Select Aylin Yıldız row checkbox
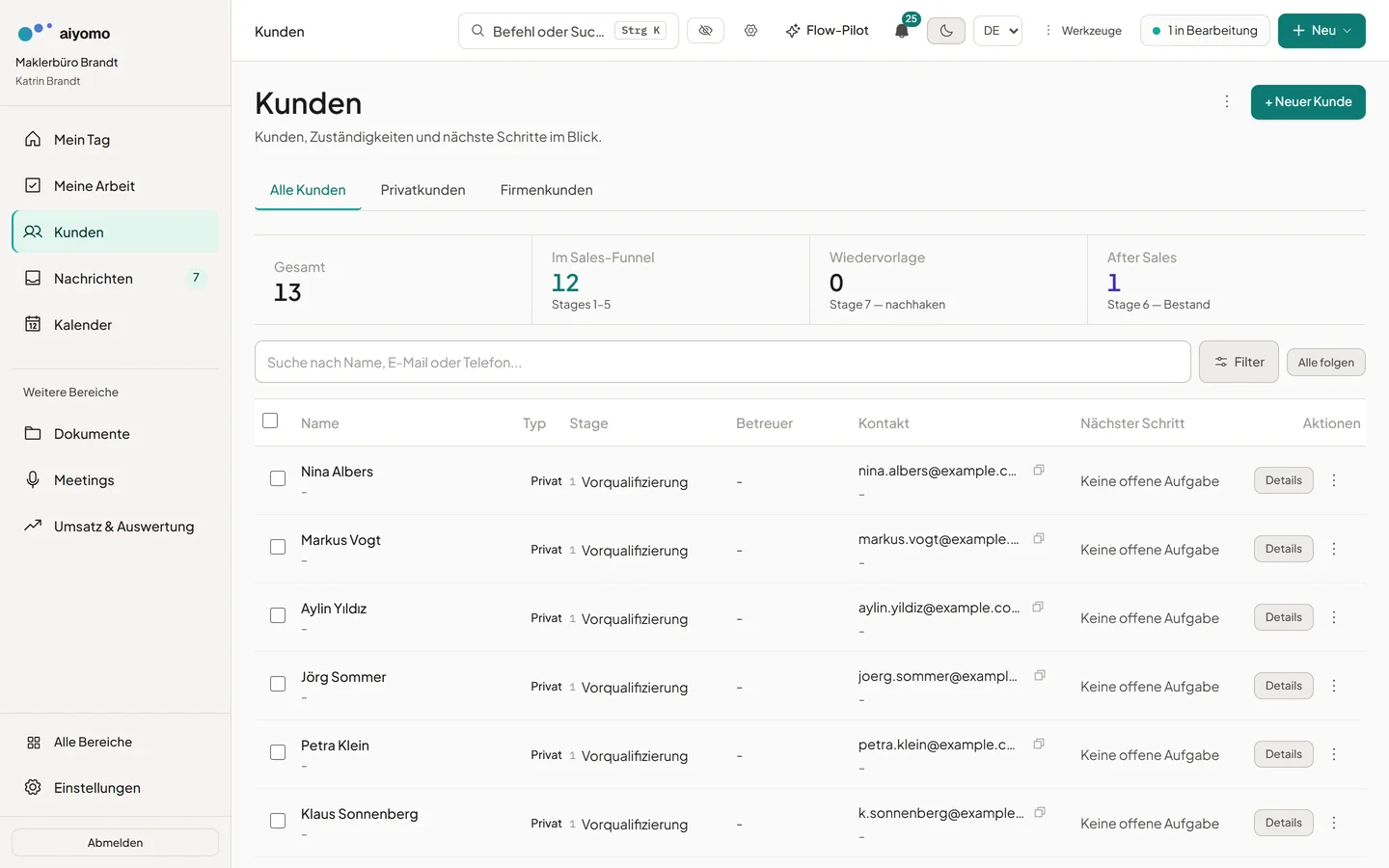The height and width of the screenshot is (868, 1389). [x=278, y=615]
